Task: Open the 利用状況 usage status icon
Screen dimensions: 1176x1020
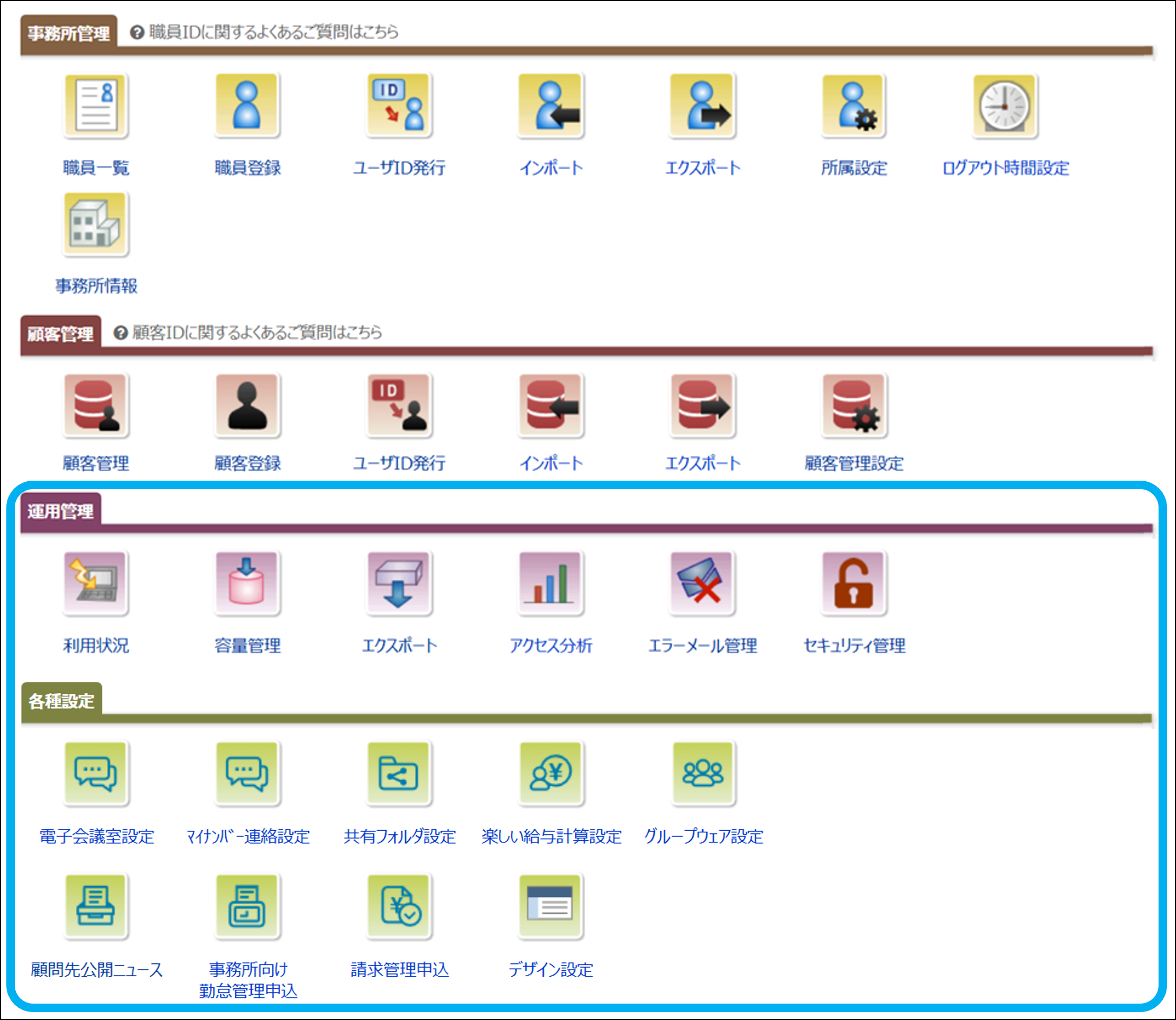Action: 96,583
